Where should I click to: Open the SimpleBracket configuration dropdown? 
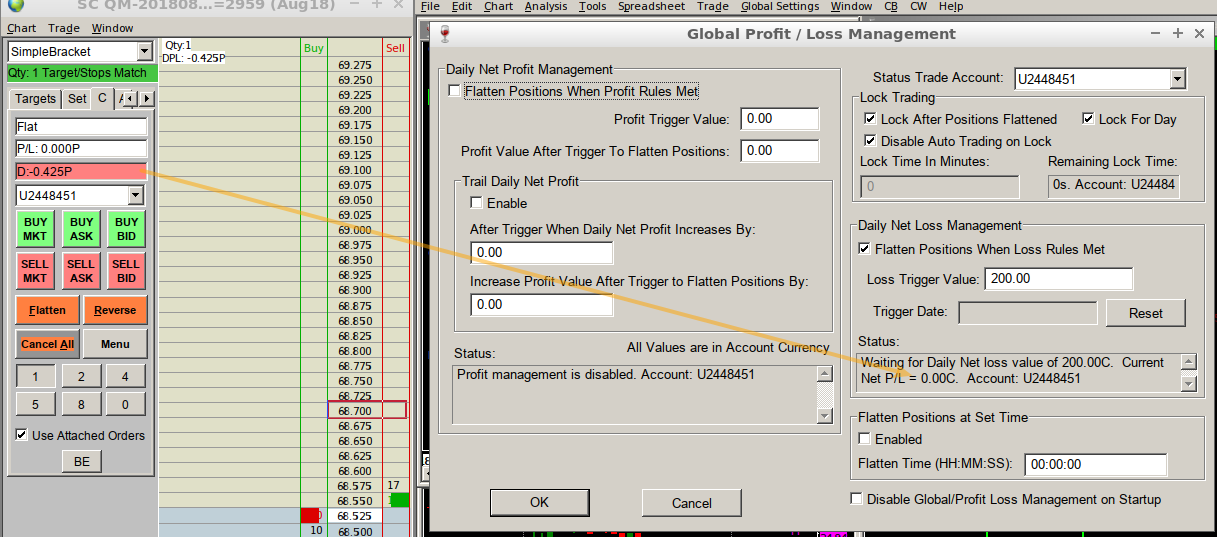pyautogui.click(x=144, y=51)
